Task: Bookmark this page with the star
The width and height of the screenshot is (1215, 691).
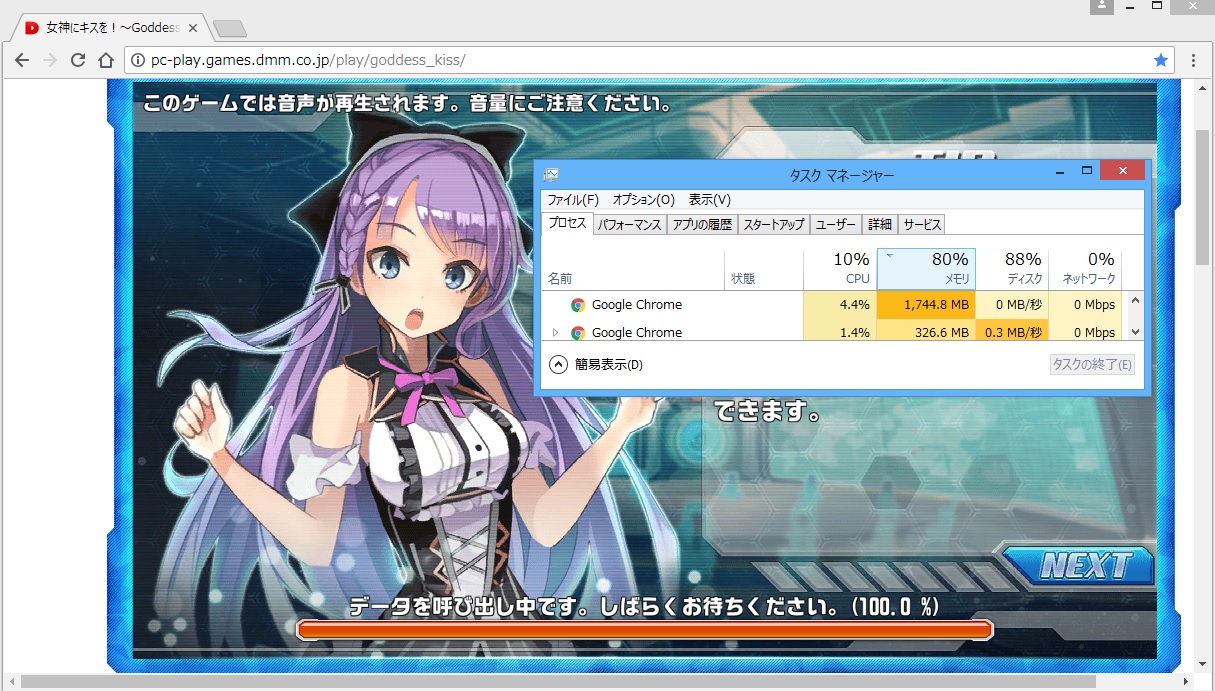Action: pyautogui.click(x=1160, y=60)
